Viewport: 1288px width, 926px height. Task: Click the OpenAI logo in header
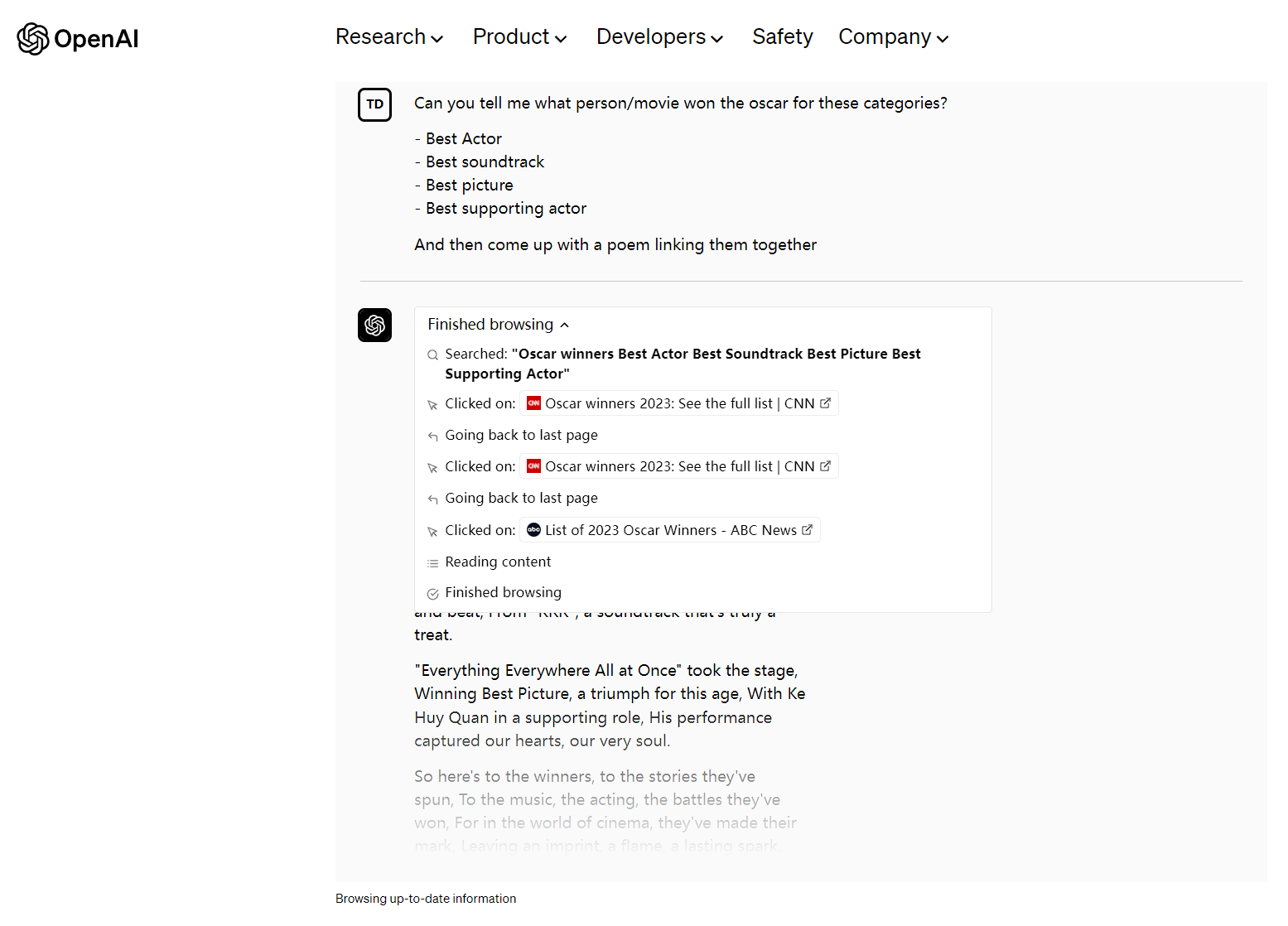coord(78,39)
